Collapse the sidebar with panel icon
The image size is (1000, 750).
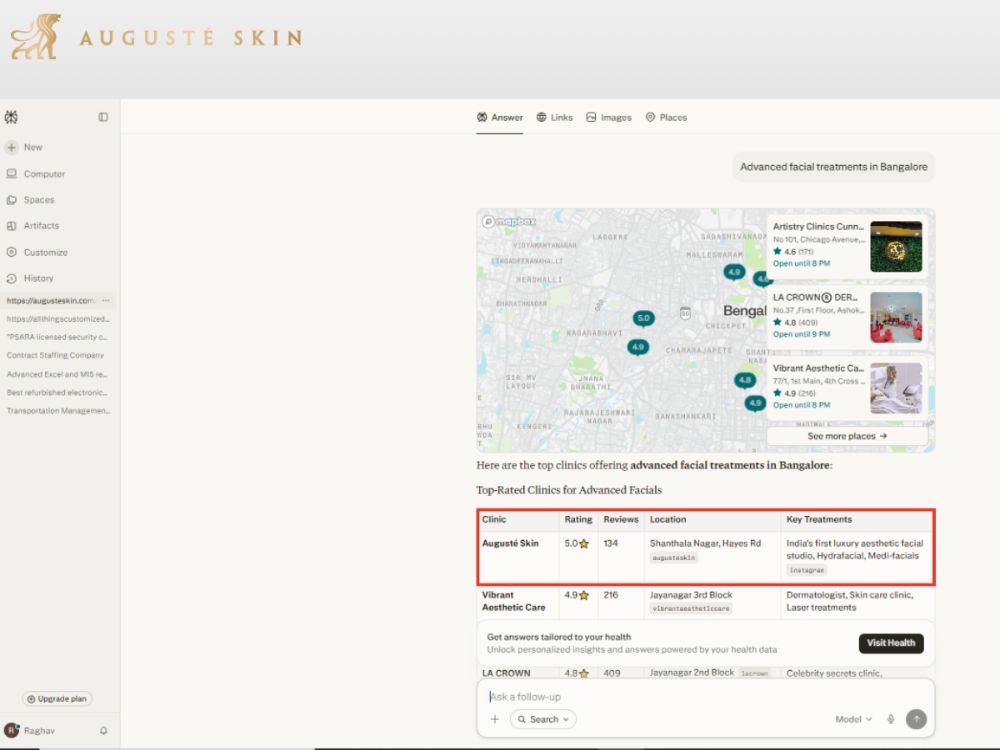click(103, 117)
